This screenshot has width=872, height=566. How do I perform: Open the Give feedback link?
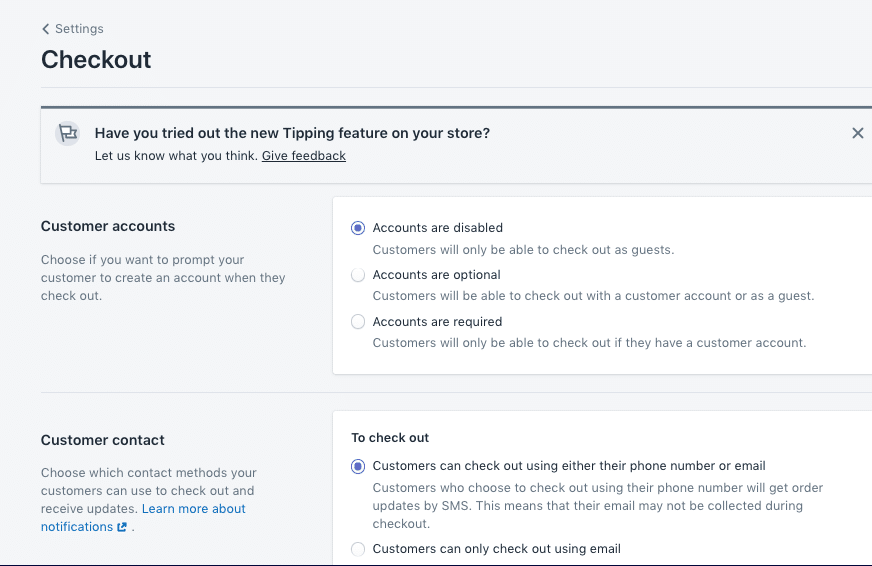click(303, 156)
